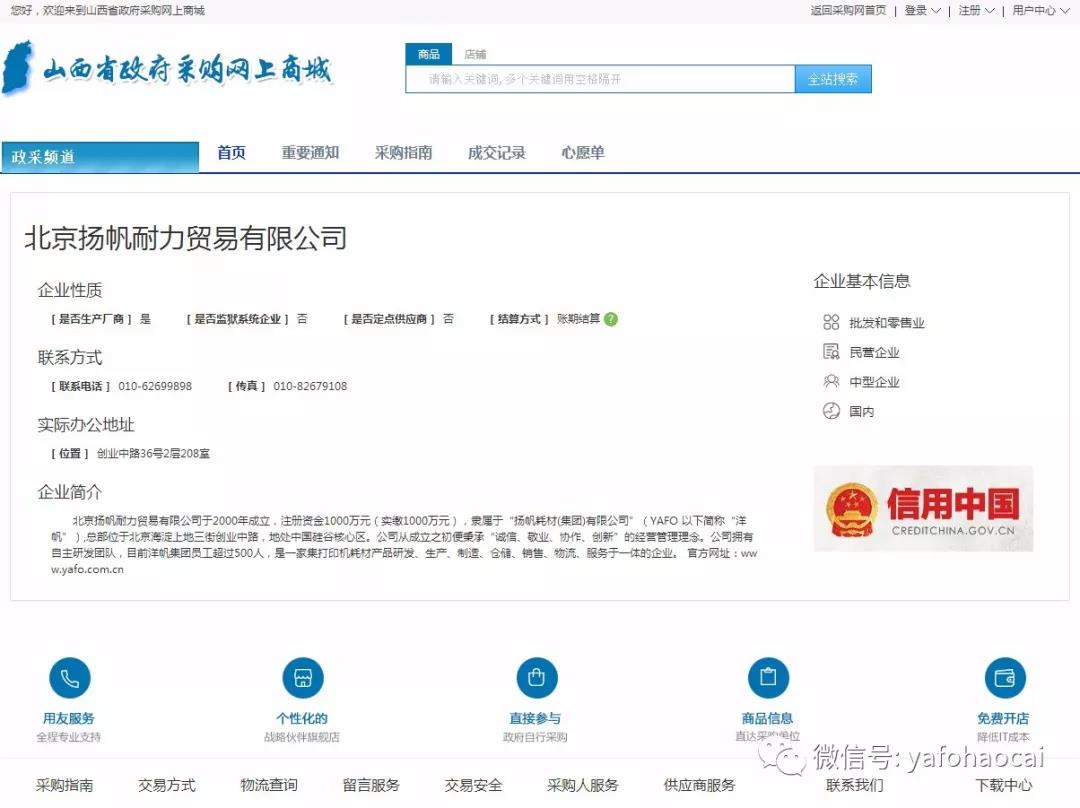This screenshot has width=1080, height=808.
Task: Open the 心愿单 navigation item
Action: [583, 152]
